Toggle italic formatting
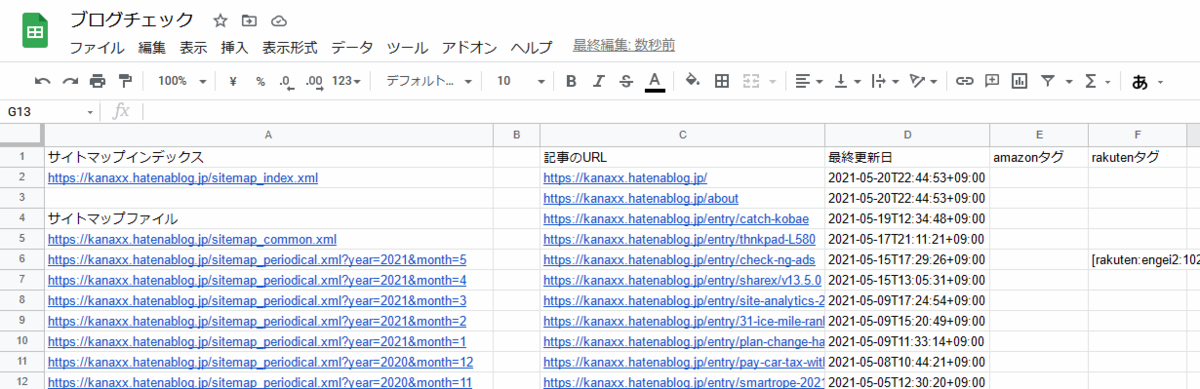 (x=599, y=81)
